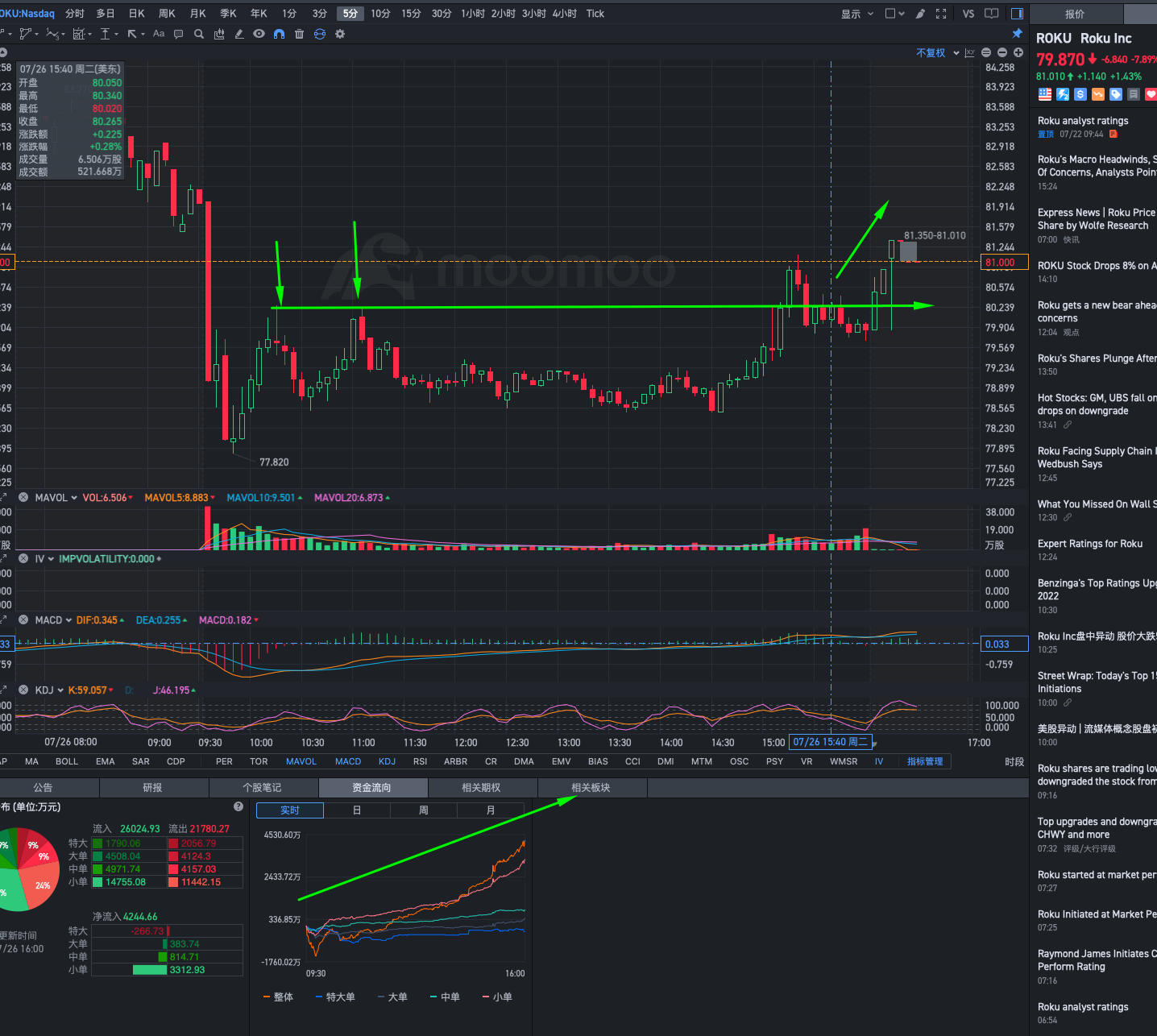Open 指标管理 indicator management
The image size is (1157, 1036).
925,761
